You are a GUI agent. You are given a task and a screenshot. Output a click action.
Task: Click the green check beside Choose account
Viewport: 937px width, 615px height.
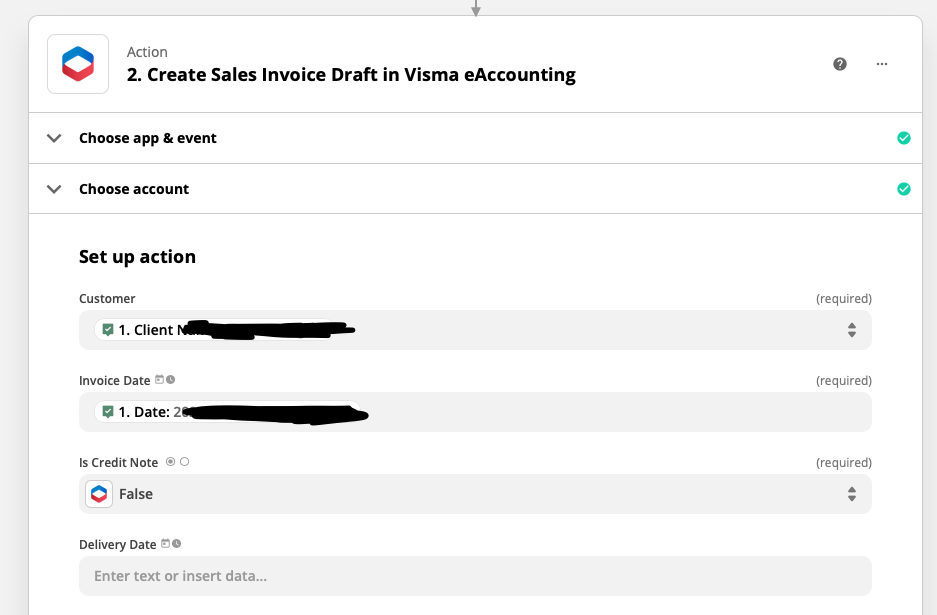pos(904,189)
